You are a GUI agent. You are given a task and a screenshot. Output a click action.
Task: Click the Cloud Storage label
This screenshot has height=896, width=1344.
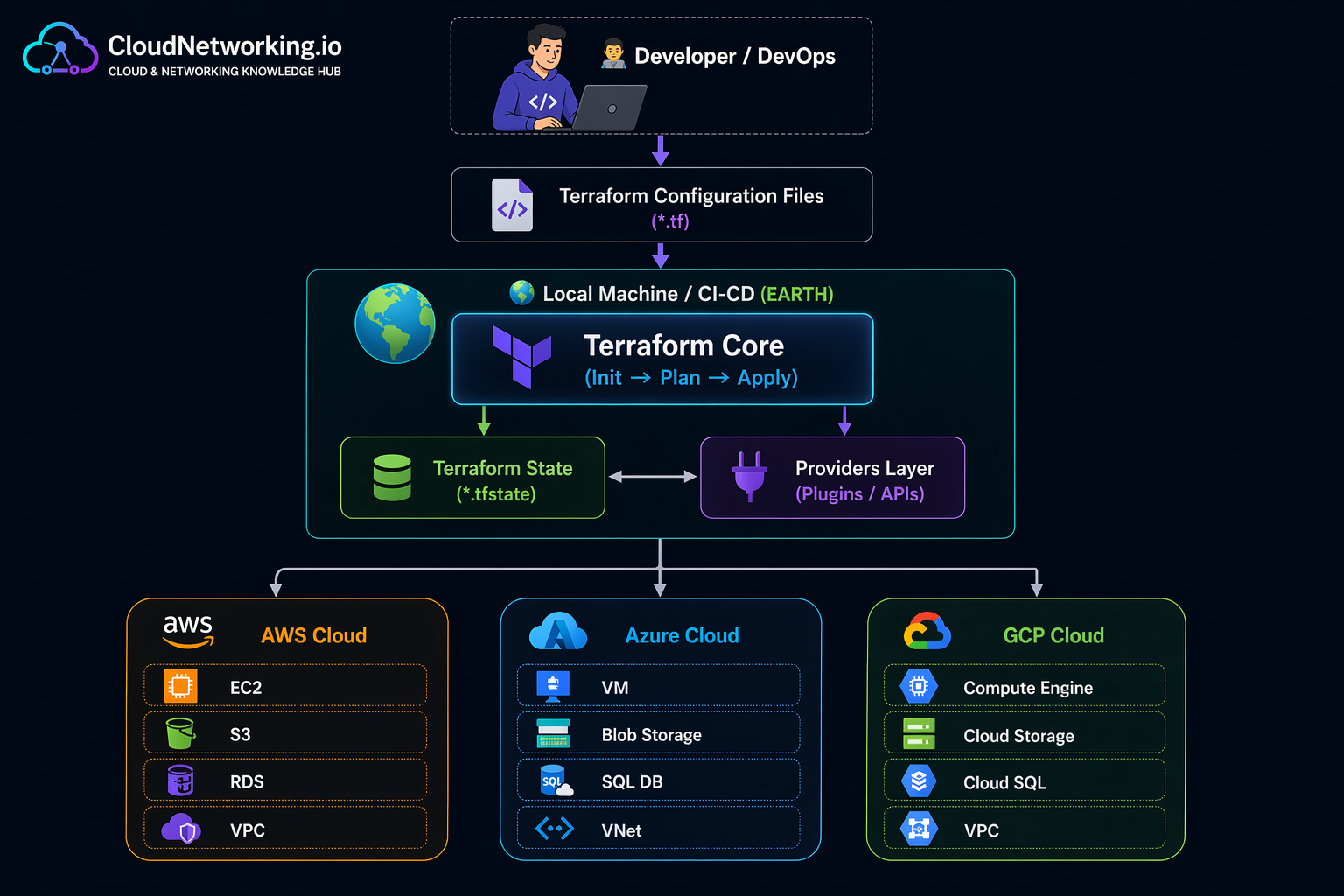pos(1018,736)
